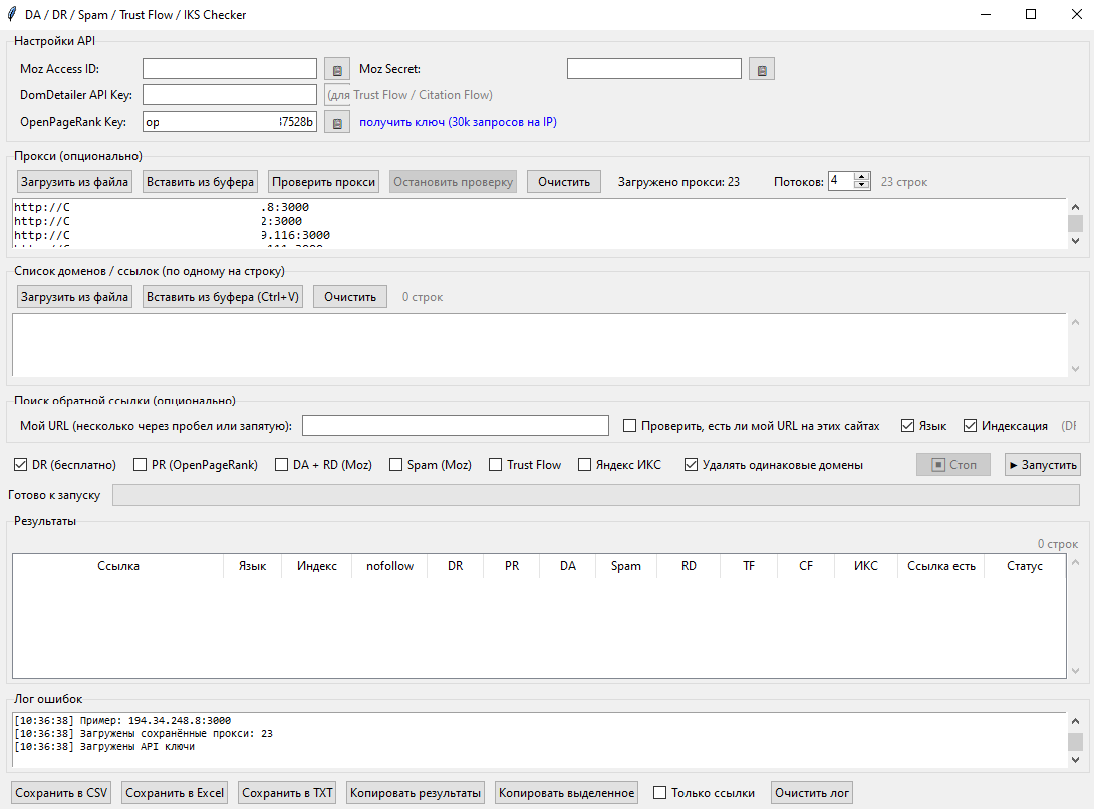Click paste icon next to Moz Access ID
Image resolution: width=1094 pixels, height=809 pixels.
pos(337,69)
